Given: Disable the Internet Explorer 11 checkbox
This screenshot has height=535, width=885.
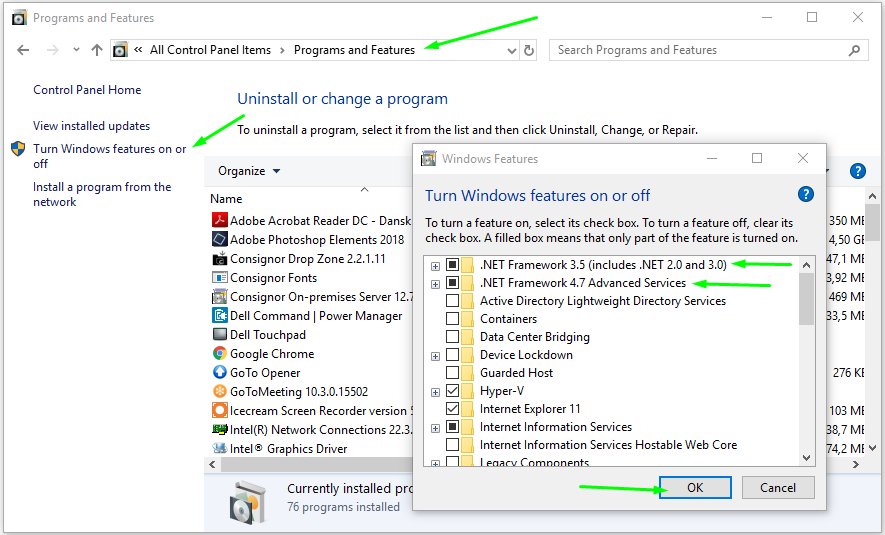Looking at the screenshot, I should (453, 409).
